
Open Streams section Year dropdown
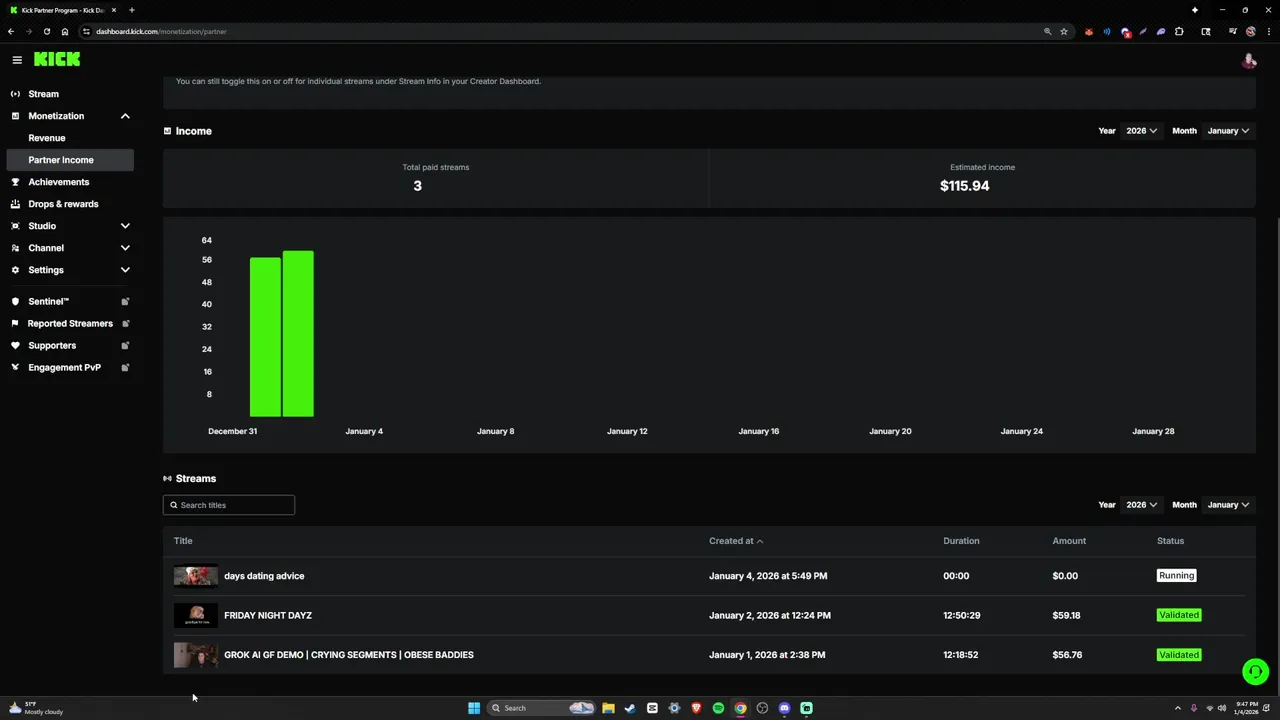pyautogui.click(x=1142, y=505)
